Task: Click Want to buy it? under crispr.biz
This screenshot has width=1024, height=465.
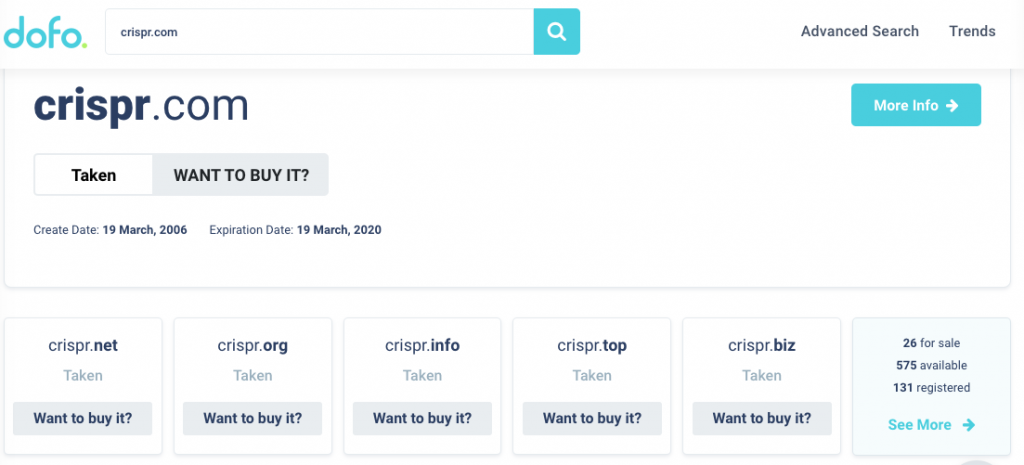Action: 762,418
